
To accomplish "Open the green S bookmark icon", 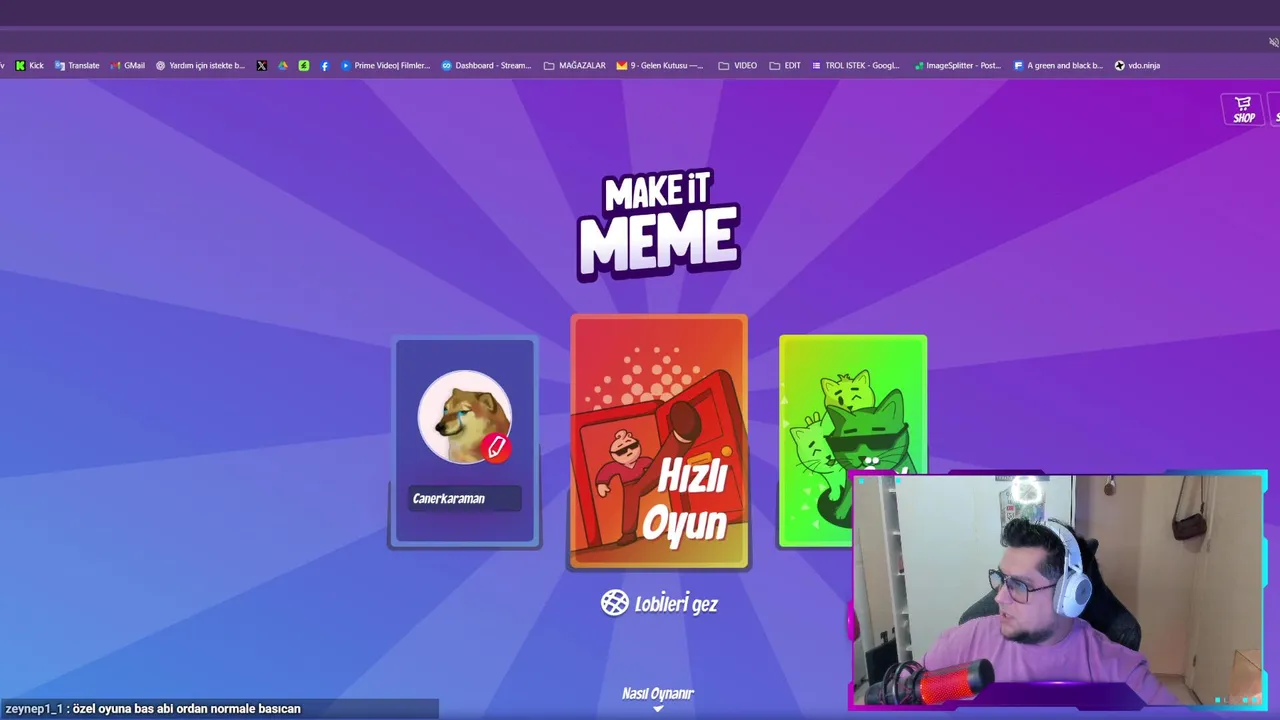I will click(x=304, y=65).
